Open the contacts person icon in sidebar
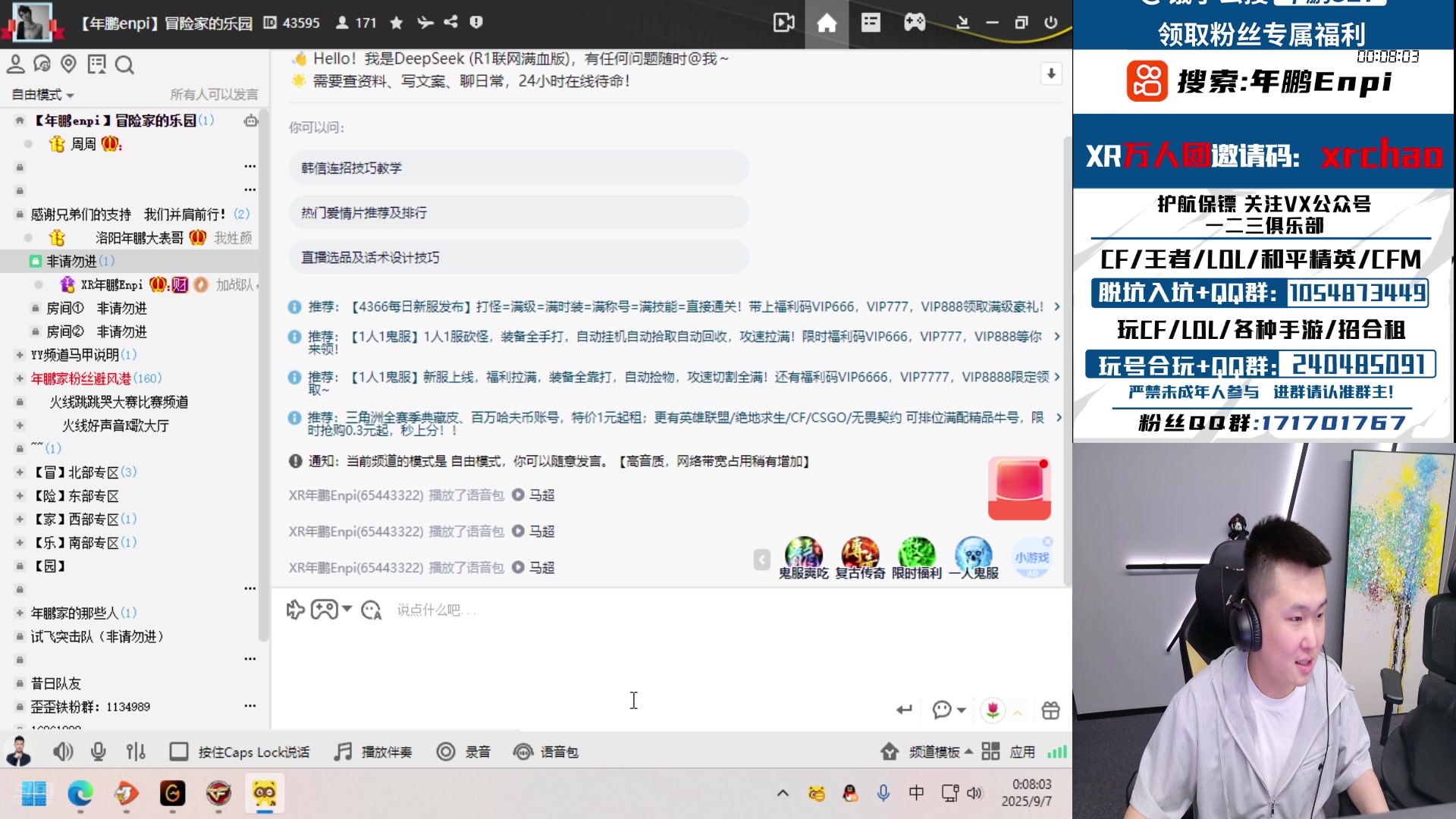The width and height of the screenshot is (1456, 819). tap(15, 64)
